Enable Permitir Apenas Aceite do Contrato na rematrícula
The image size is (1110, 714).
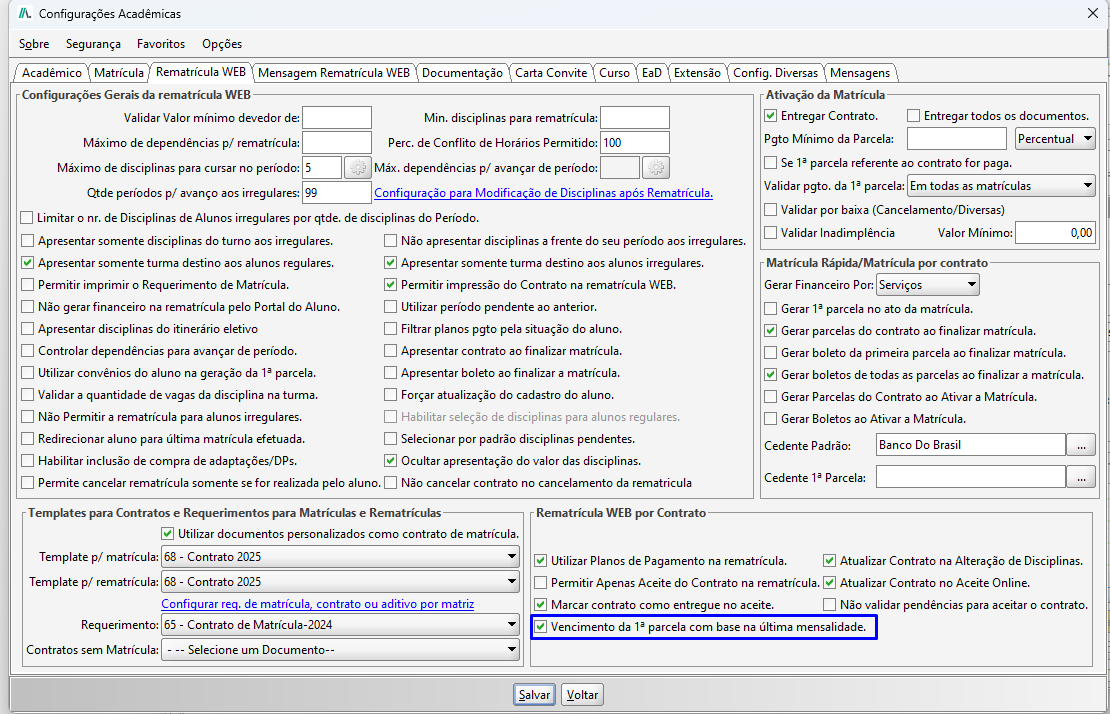tap(541, 583)
